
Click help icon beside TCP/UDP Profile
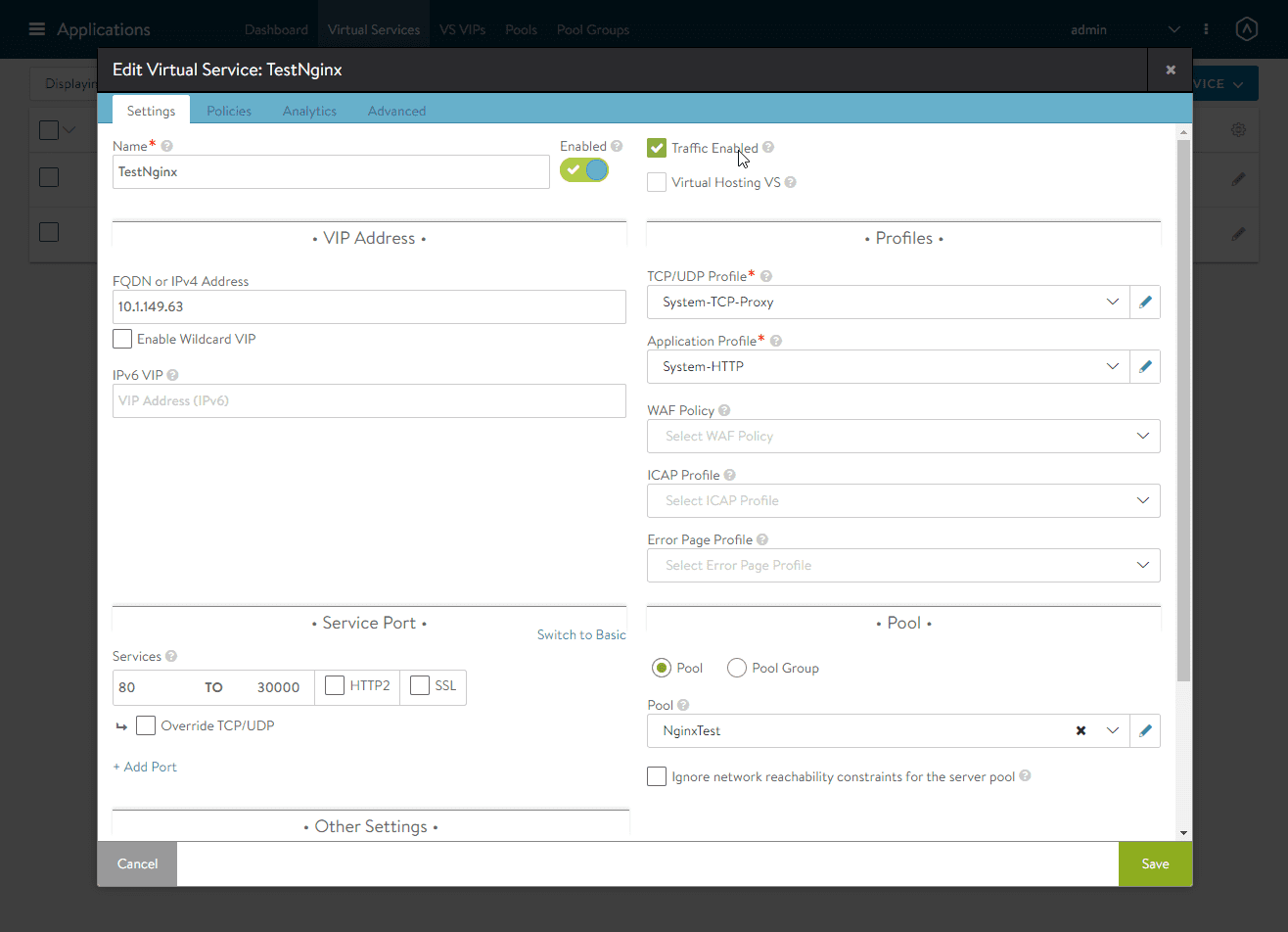tap(766, 276)
